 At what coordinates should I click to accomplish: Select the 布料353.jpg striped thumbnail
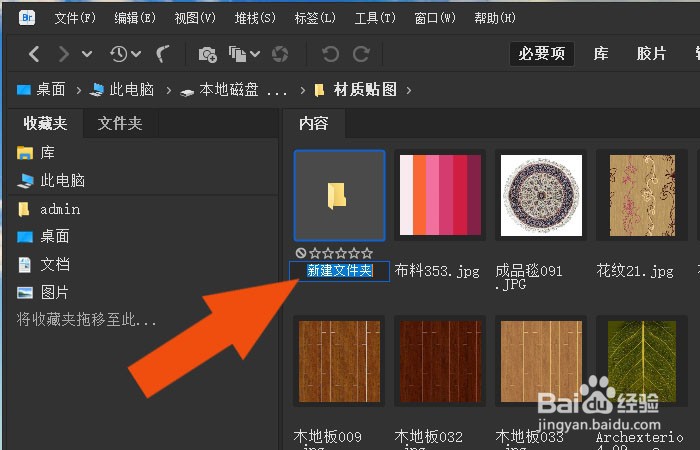(x=440, y=196)
